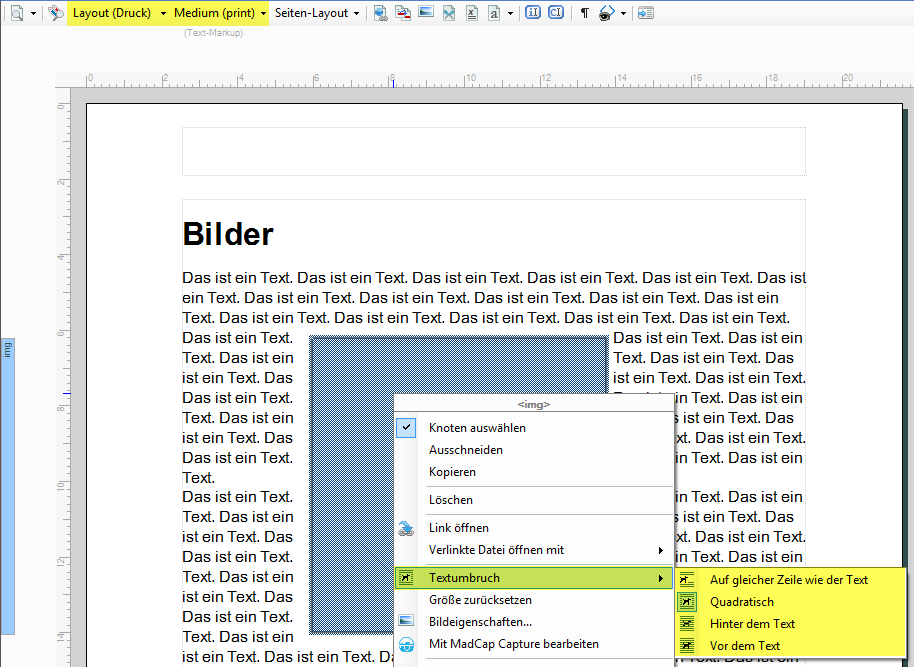Click the print preview magnifier icon
This screenshot has width=914, height=667.
click(x=17, y=13)
